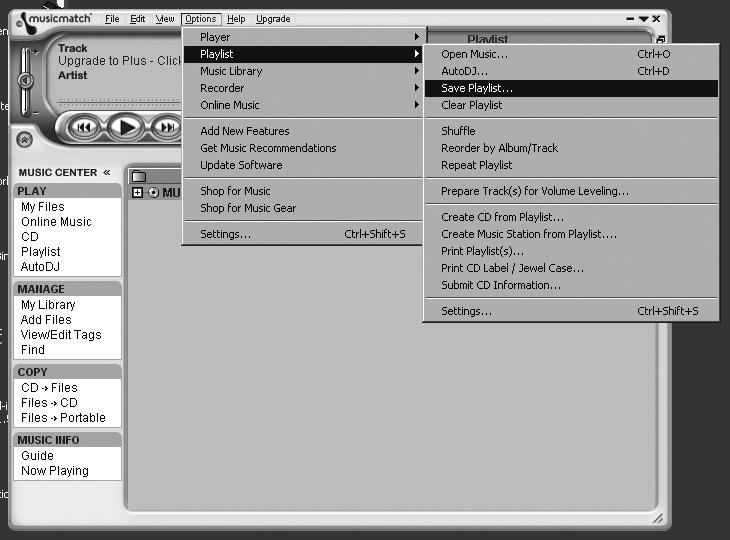Viewport: 730px width, 540px height.
Task: Open View/Edit Tags
Action: point(61,335)
